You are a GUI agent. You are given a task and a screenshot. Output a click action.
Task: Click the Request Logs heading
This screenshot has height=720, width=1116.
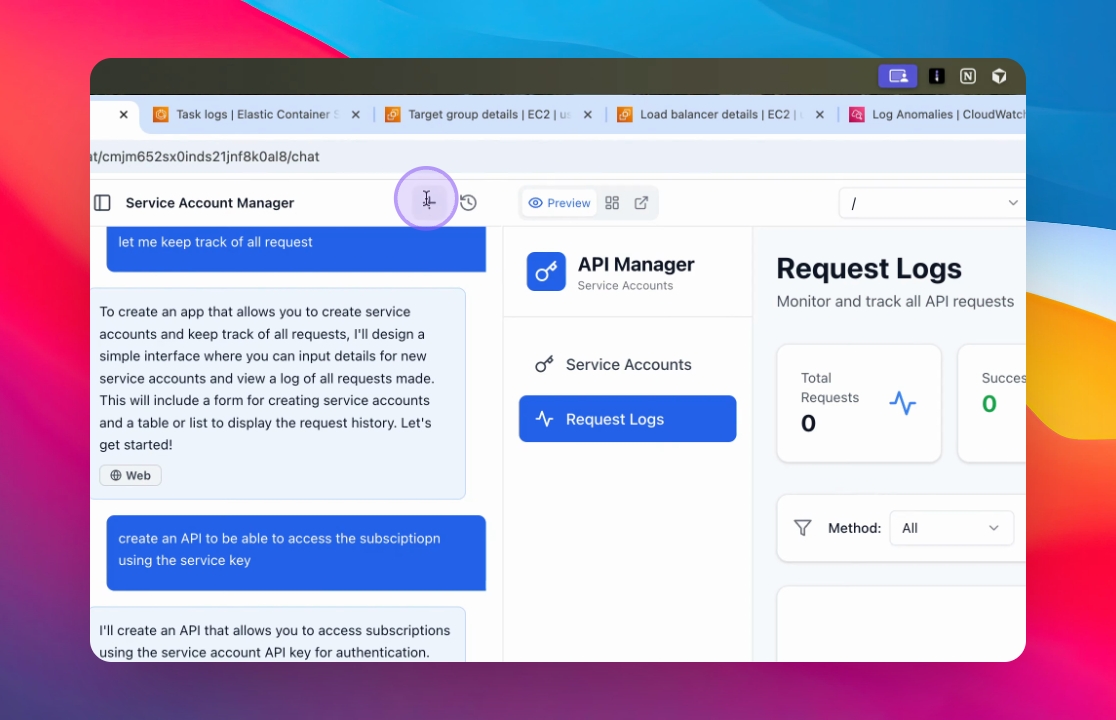(869, 269)
